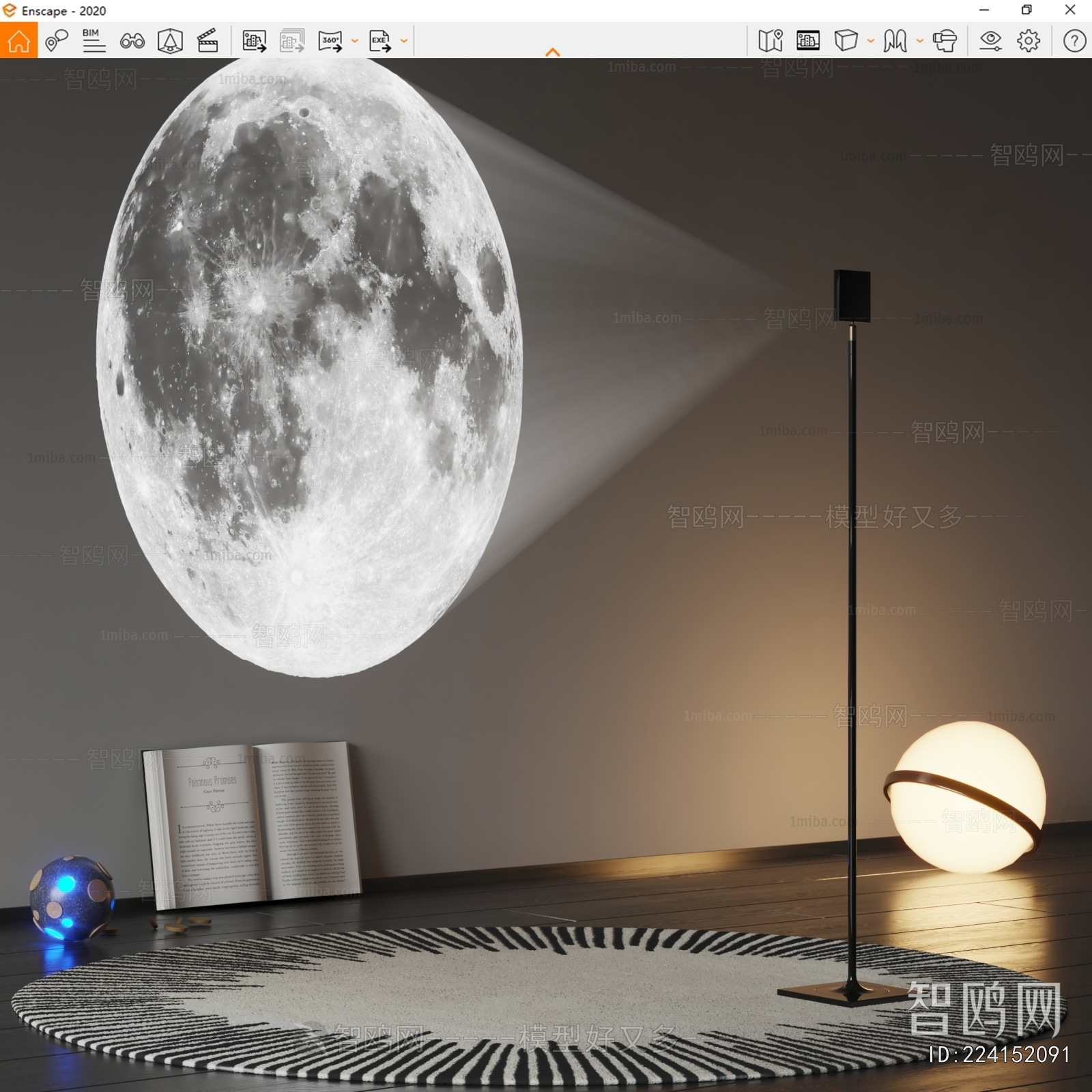Click the projected moon in viewport

pyautogui.click(x=311, y=369)
